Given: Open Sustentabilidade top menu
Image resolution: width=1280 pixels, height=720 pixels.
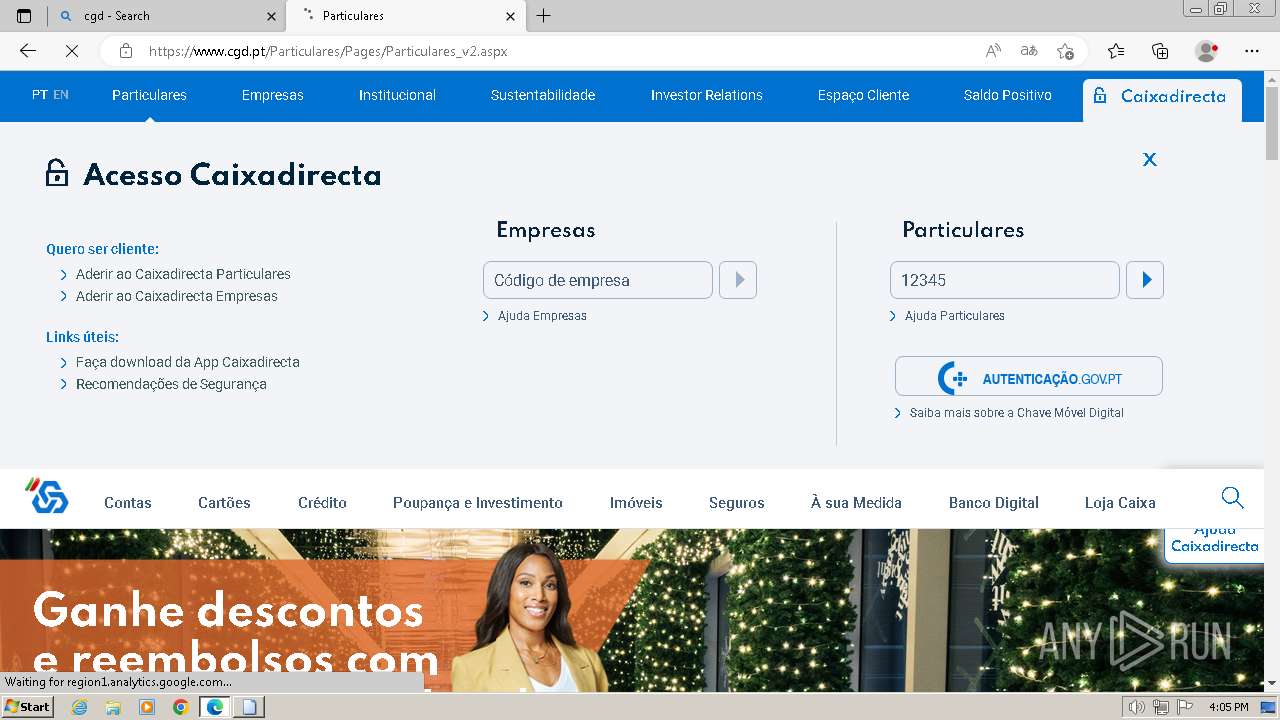Looking at the screenshot, I should click(543, 95).
